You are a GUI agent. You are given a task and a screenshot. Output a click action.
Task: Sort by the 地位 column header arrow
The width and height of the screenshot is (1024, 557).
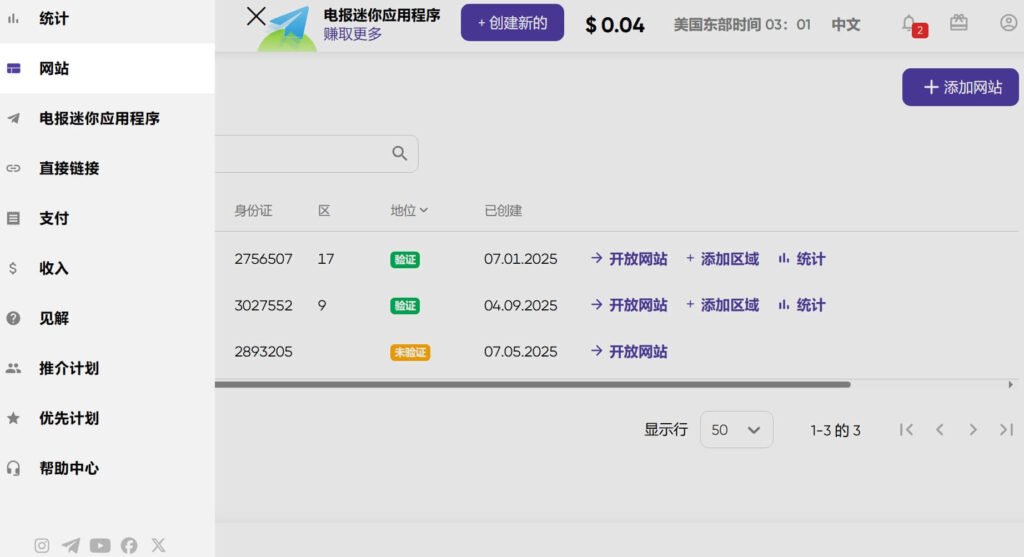point(423,211)
